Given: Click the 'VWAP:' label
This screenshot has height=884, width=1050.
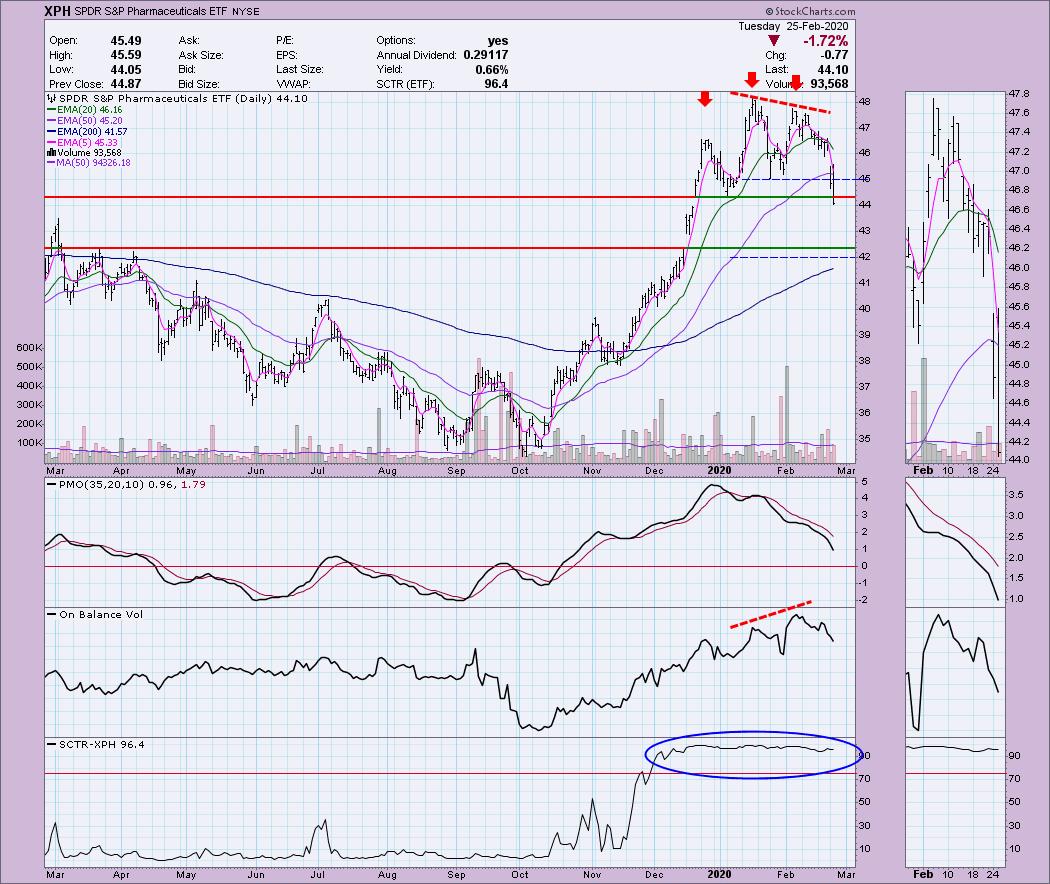Looking at the screenshot, I should tap(293, 84).
